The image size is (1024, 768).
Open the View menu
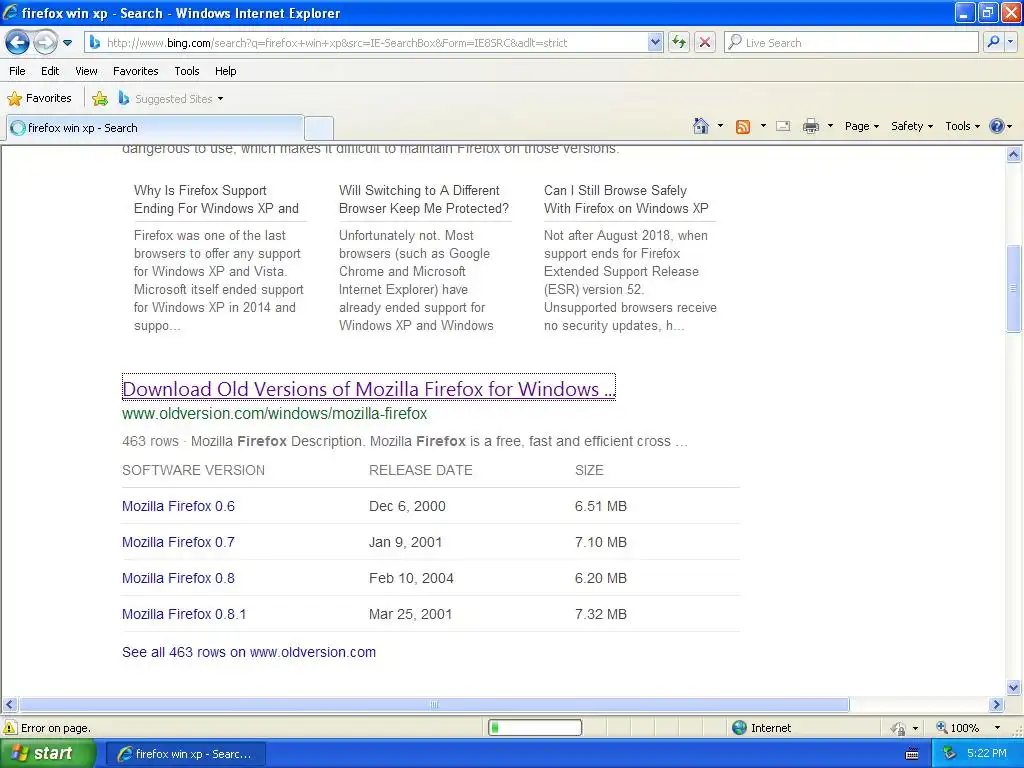click(x=86, y=71)
